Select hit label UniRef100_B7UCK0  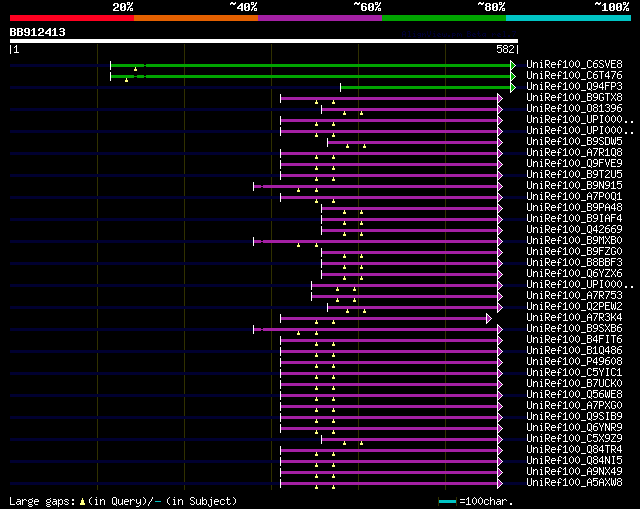(x=574, y=384)
